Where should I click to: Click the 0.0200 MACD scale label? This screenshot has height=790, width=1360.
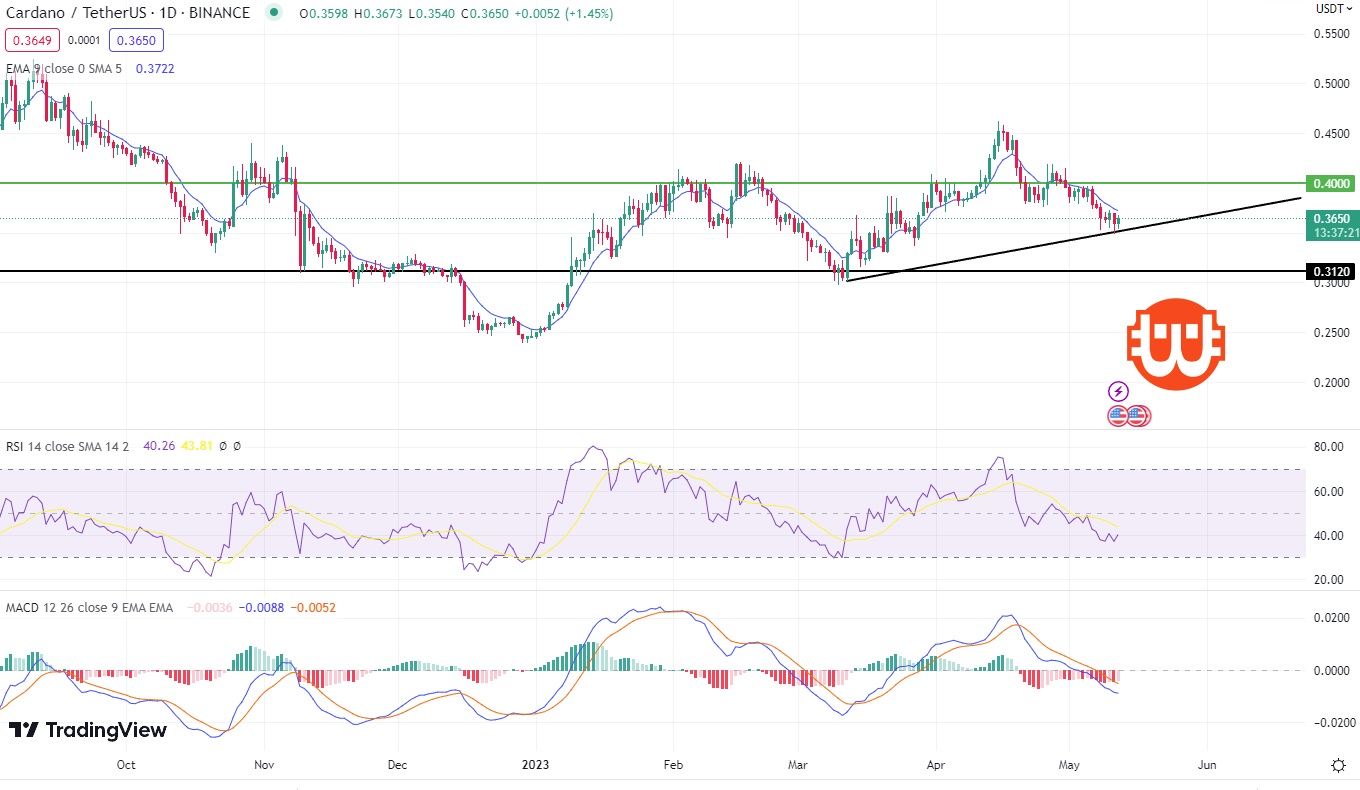(x=1331, y=618)
